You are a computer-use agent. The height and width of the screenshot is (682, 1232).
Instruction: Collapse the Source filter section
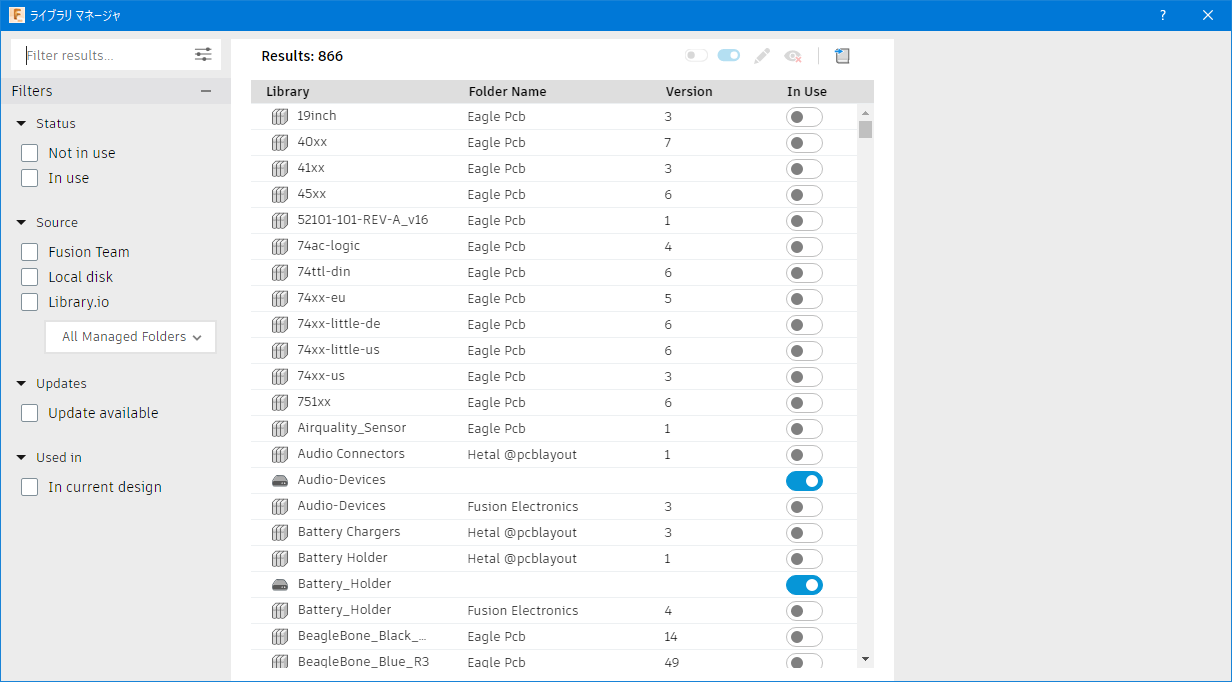click(21, 223)
